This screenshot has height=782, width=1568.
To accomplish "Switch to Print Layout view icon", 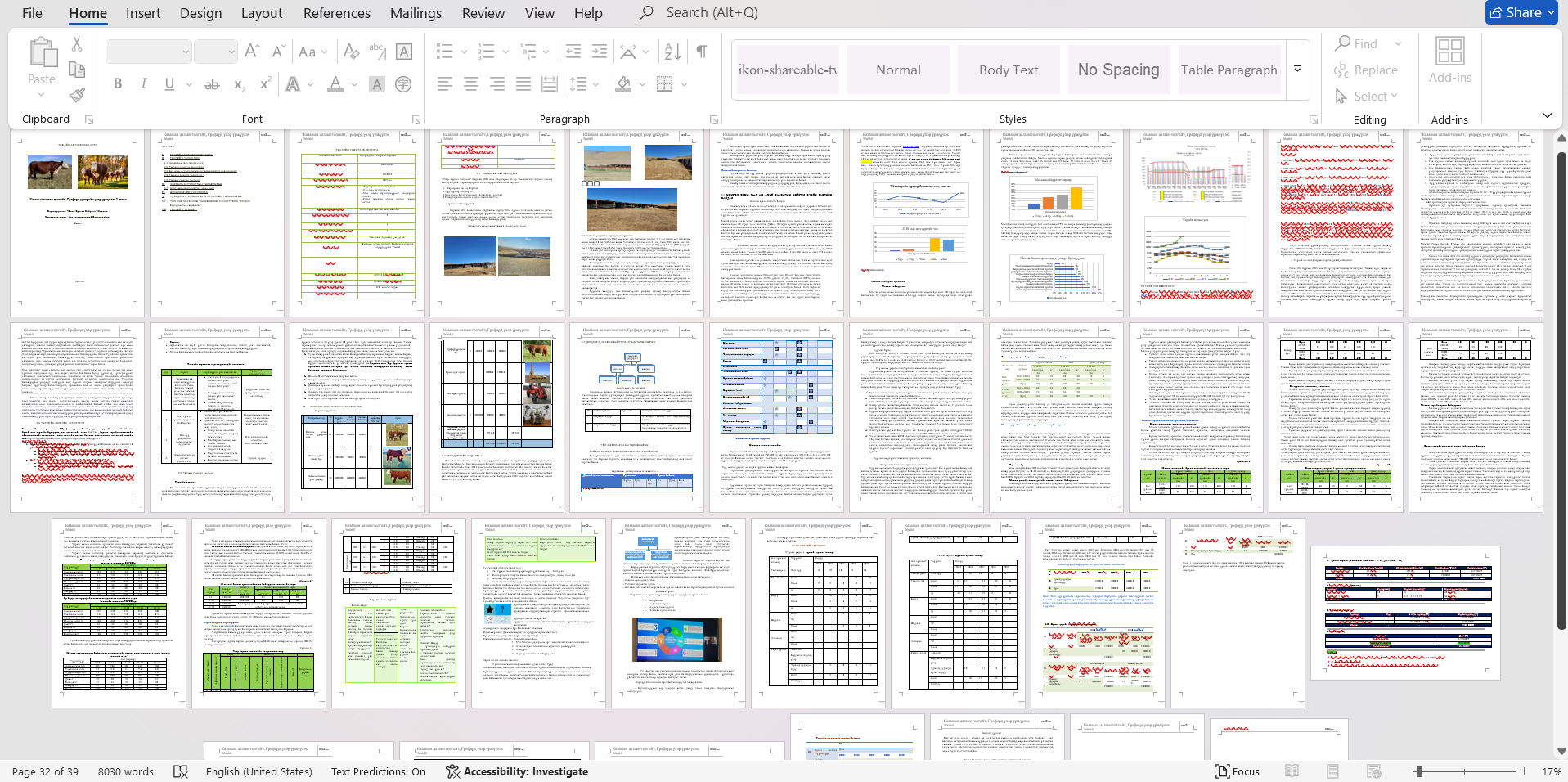I will pyautogui.click(x=1332, y=771).
